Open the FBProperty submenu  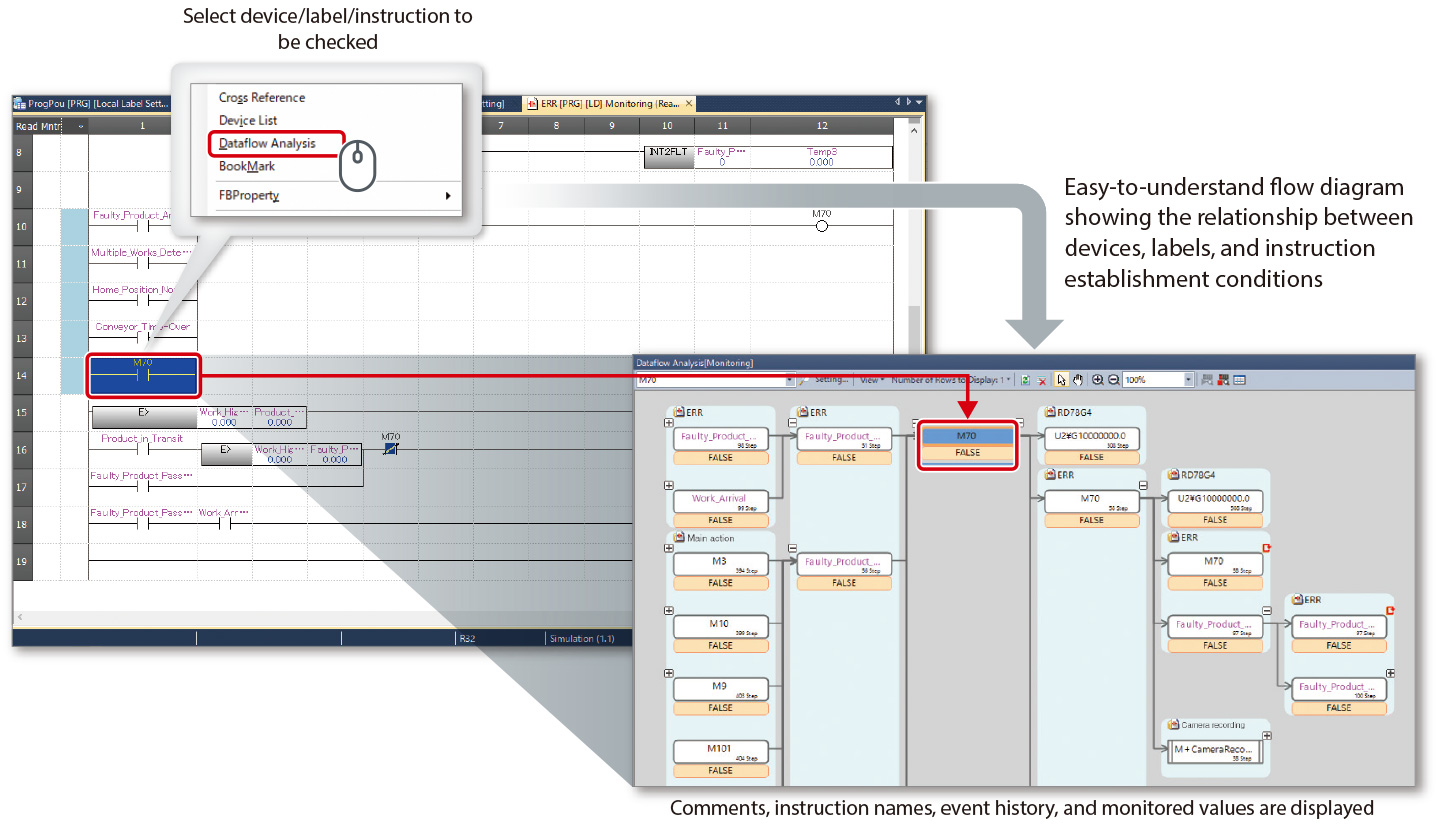point(248,195)
